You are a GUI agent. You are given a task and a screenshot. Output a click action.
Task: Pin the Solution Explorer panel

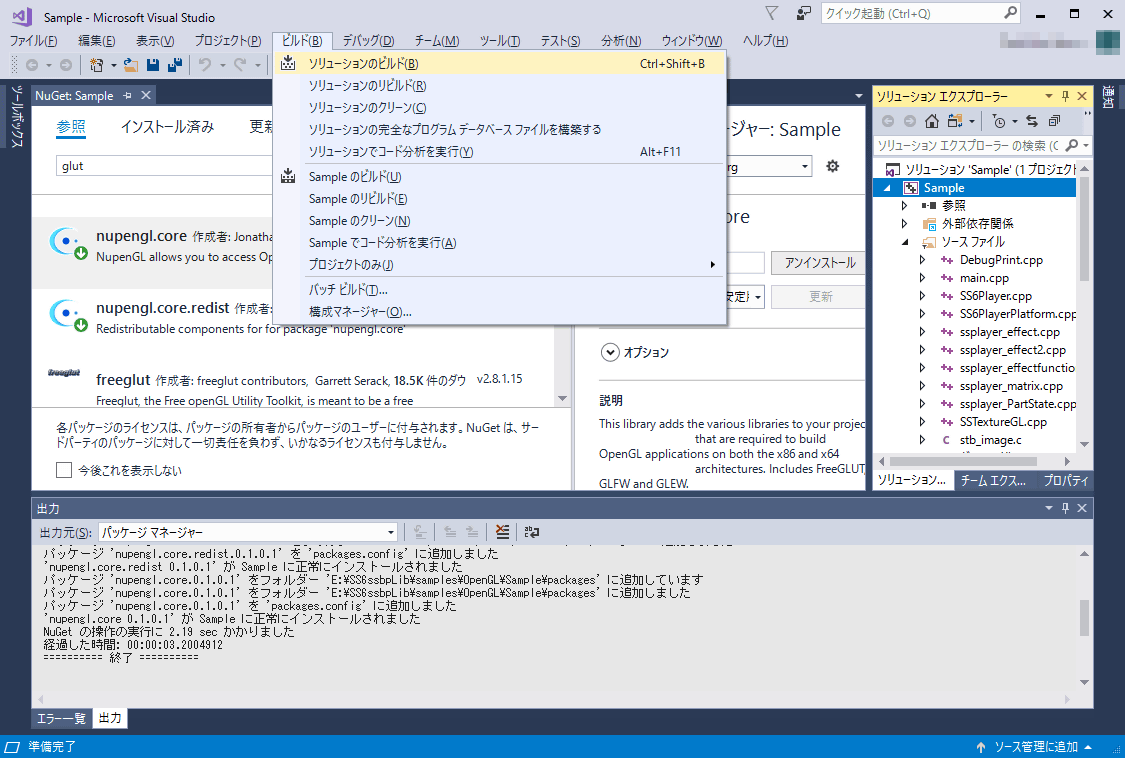pyautogui.click(x=1065, y=96)
